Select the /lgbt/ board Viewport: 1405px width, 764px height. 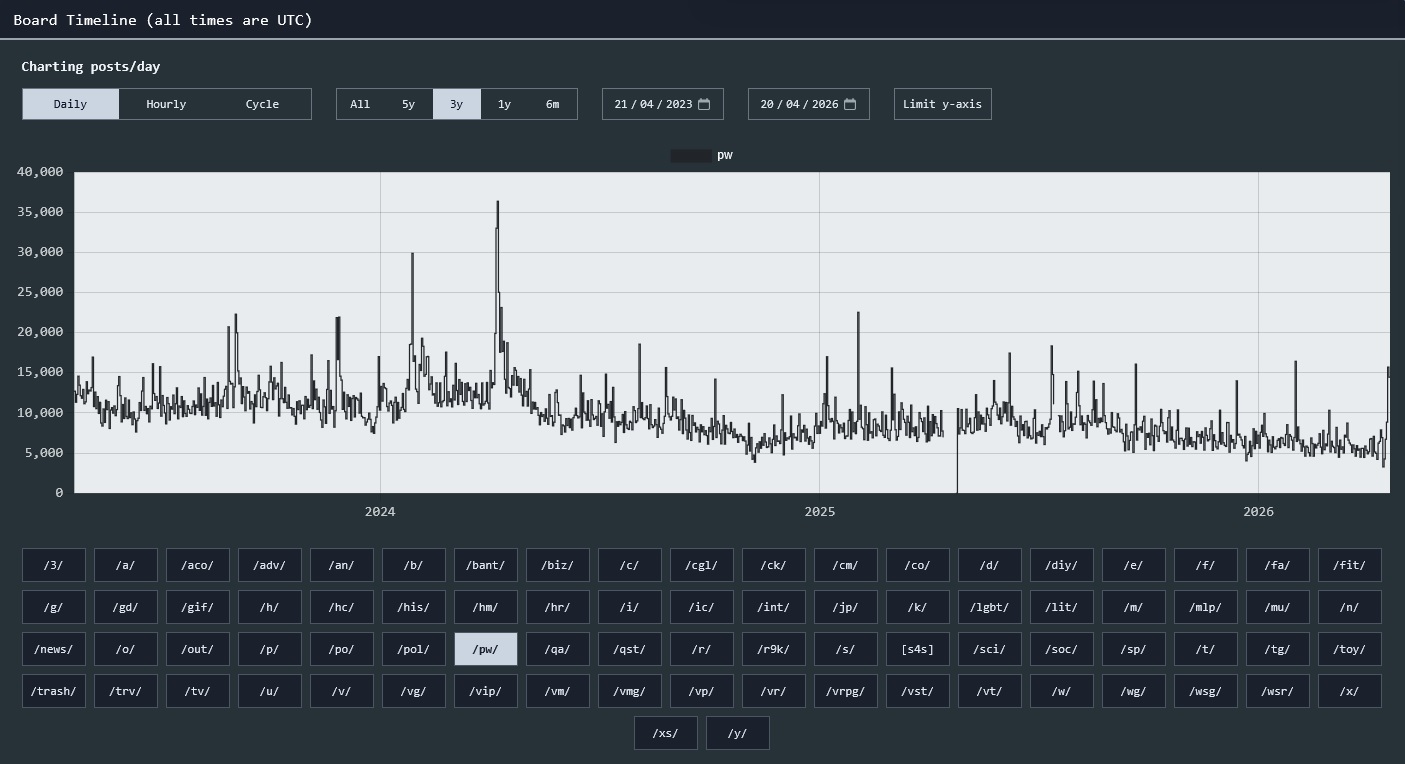[x=990, y=607]
